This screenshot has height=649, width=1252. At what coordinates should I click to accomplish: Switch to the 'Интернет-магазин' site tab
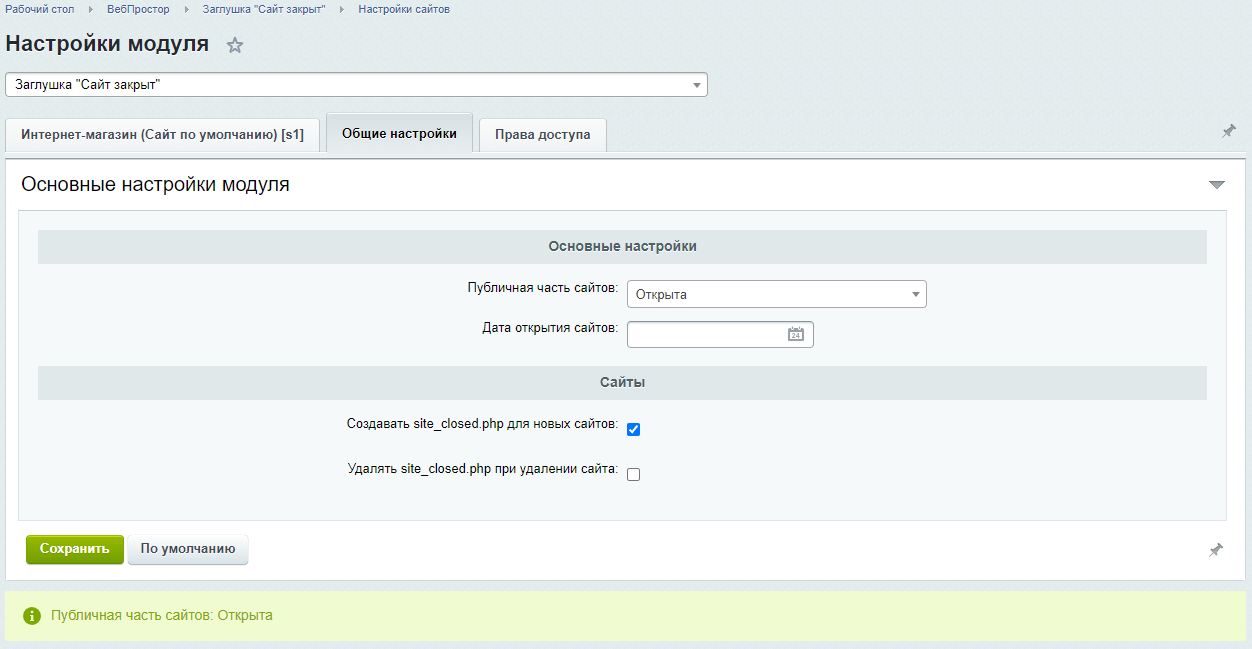(x=162, y=134)
